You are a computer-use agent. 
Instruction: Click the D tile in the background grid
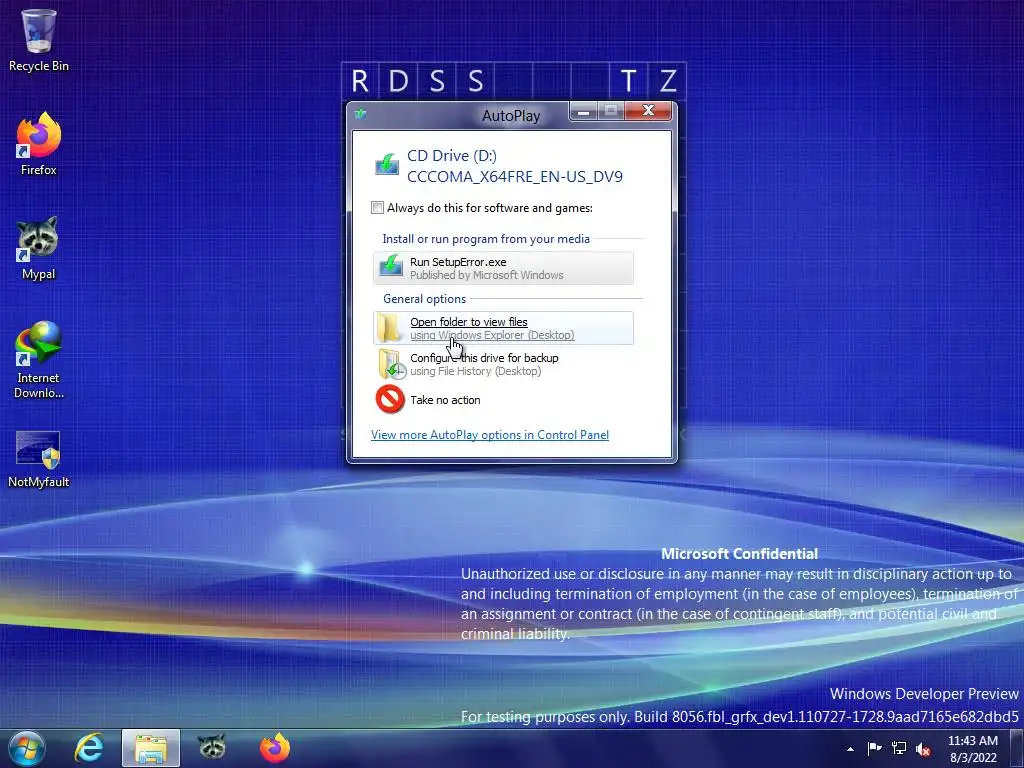(x=399, y=81)
